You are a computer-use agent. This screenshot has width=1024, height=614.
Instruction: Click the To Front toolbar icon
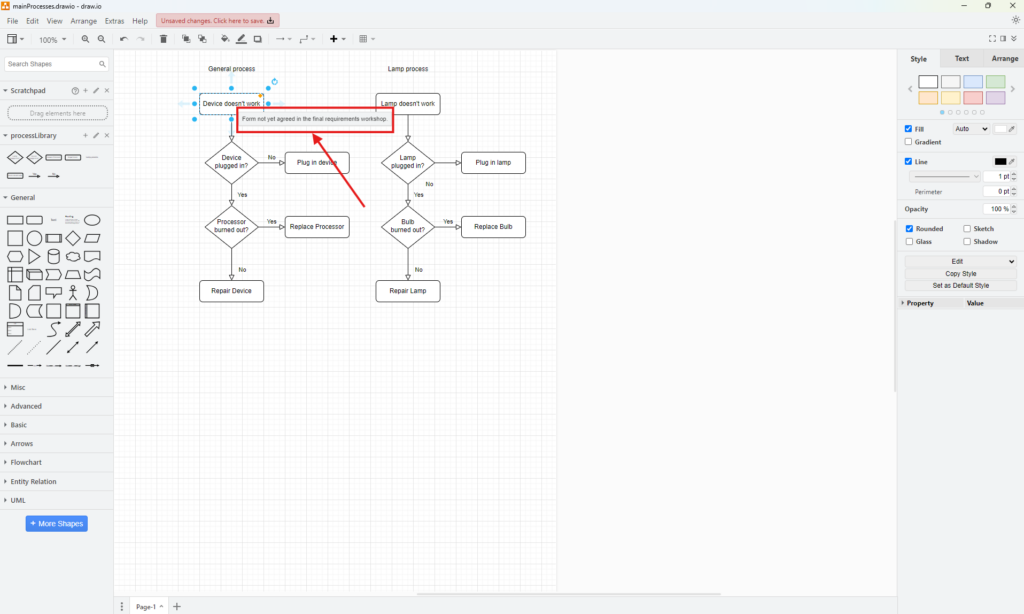(x=186, y=39)
